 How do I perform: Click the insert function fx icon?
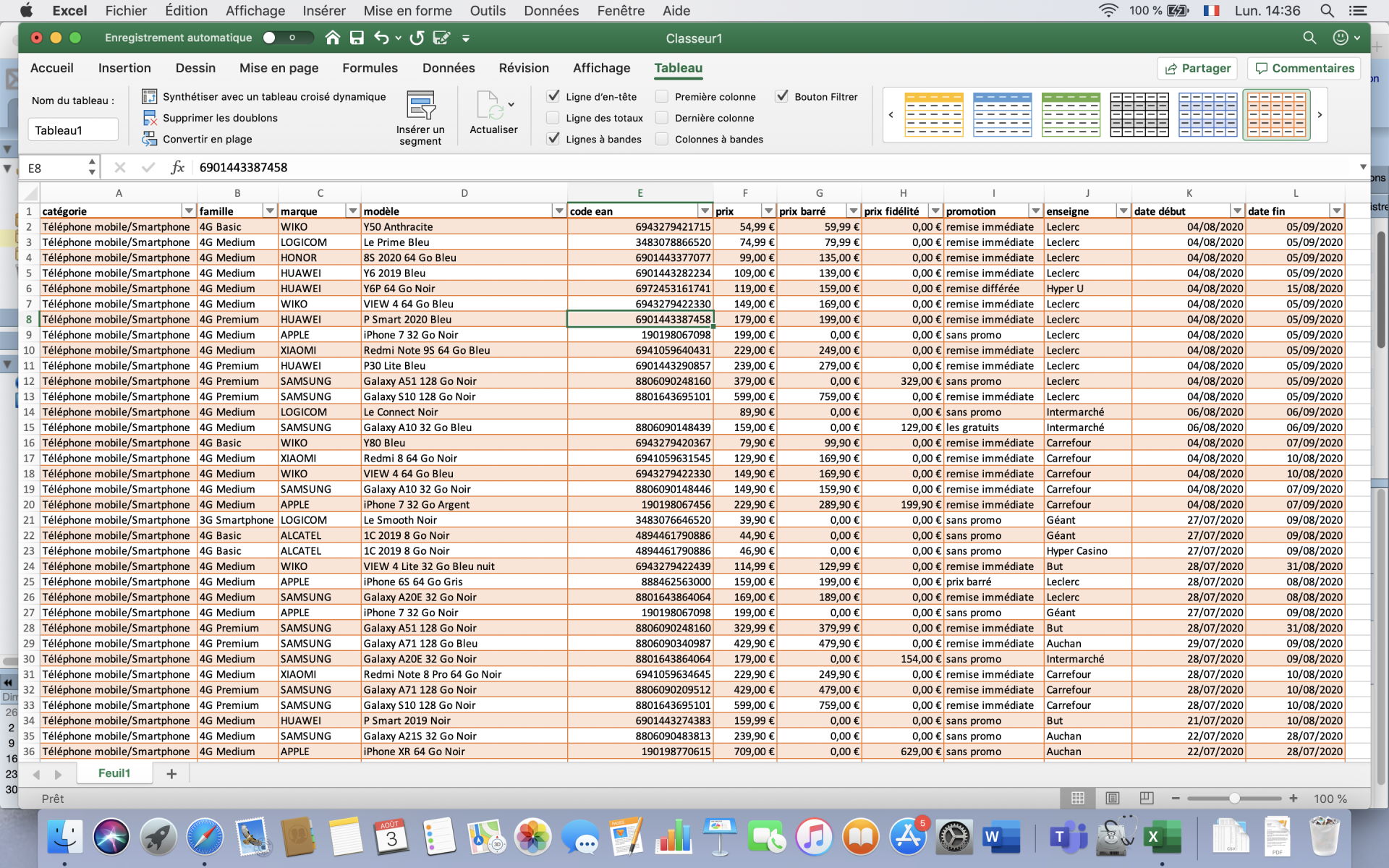coord(177,168)
